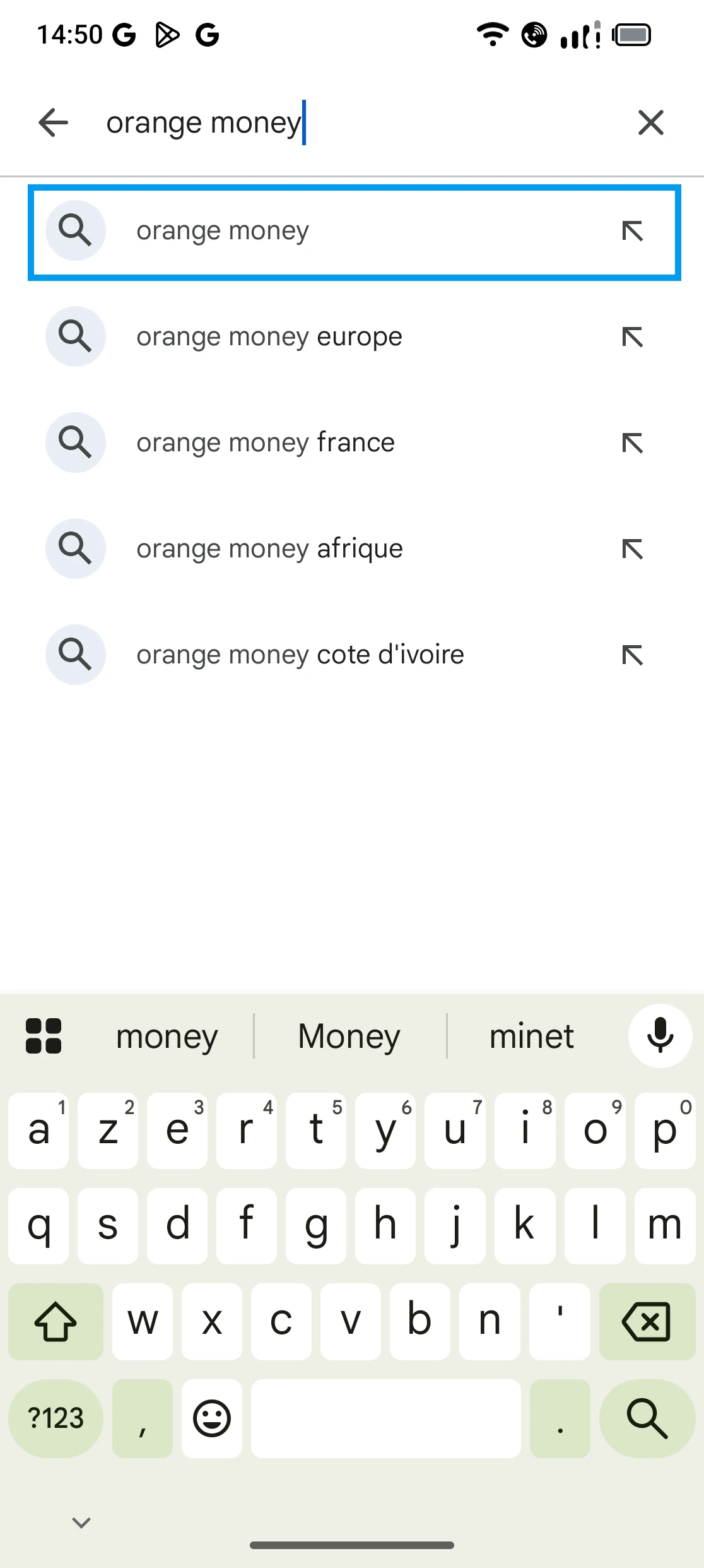704x1568 pixels.
Task: Choose the 'minet' word suggestion
Action: (531, 1036)
